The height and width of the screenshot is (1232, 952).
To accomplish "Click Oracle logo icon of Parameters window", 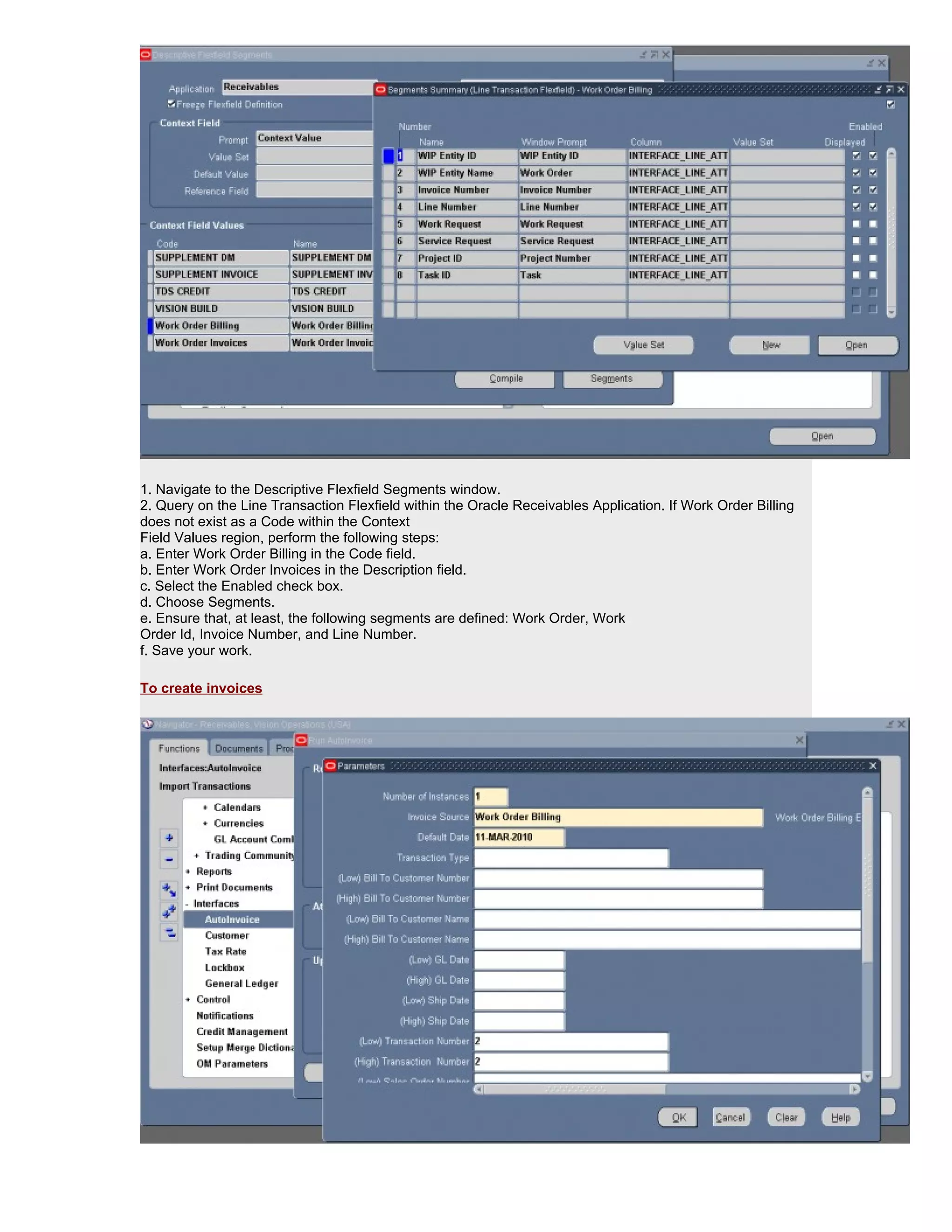I will [x=331, y=766].
